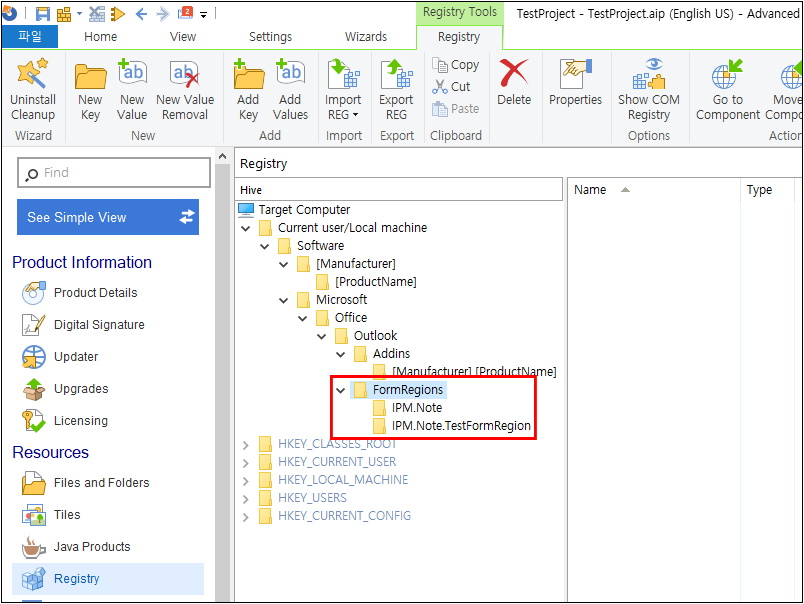Expand HKEY_LOCAL_MACHINE hive
The width and height of the screenshot is (804, 604).
pyautogui.click(x=246, y=481)
